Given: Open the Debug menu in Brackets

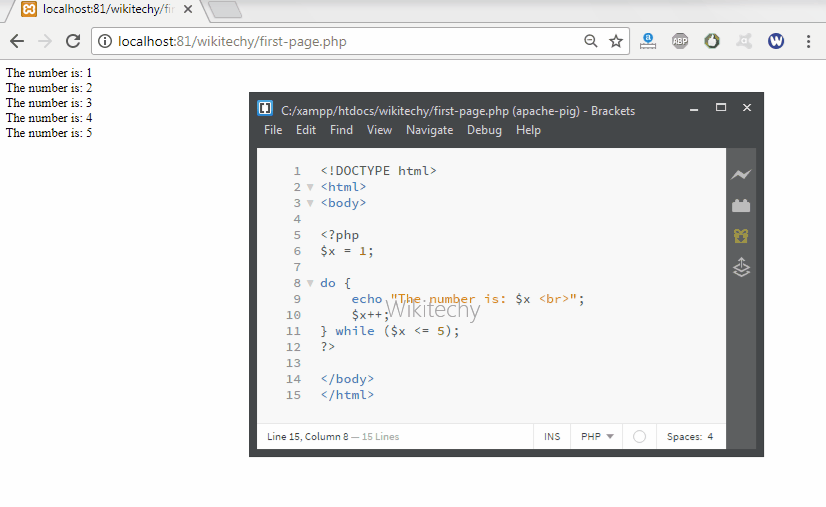Looking at the screenshot, I should point(484,130).
